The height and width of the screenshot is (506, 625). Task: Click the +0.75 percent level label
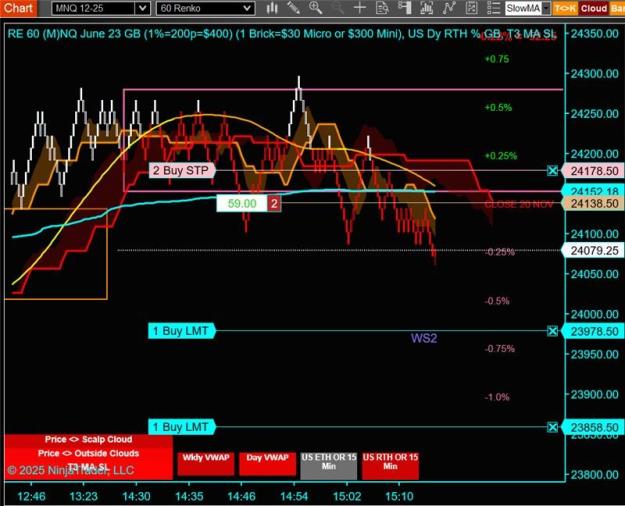497,59
